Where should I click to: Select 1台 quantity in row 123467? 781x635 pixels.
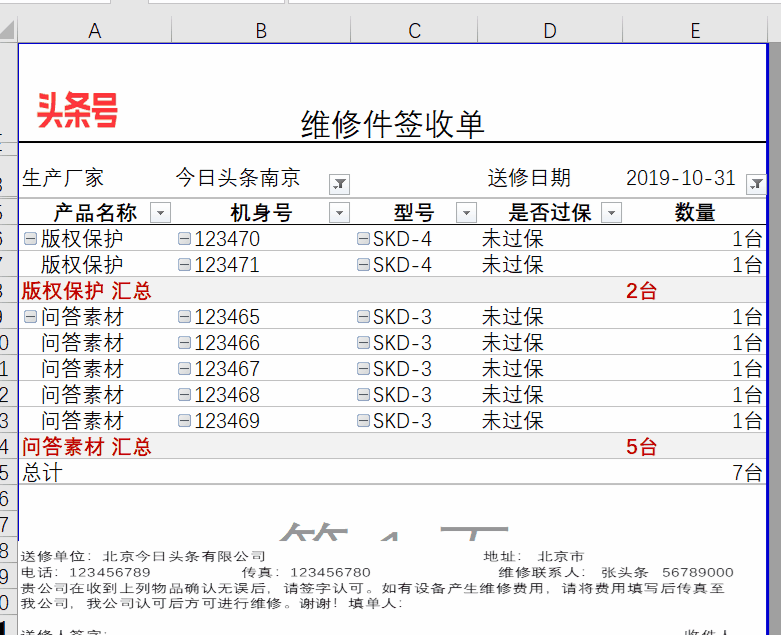click(747, 369)
